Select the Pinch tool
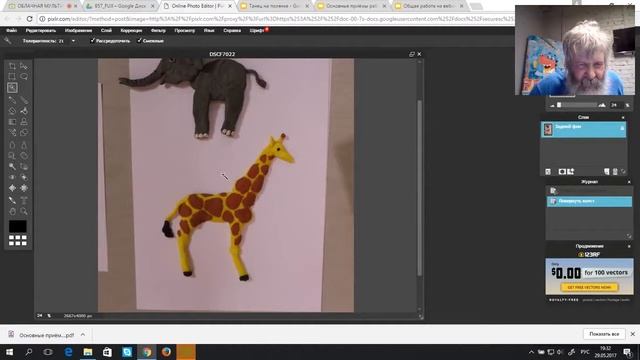640x360 pixels. (24, 188)
